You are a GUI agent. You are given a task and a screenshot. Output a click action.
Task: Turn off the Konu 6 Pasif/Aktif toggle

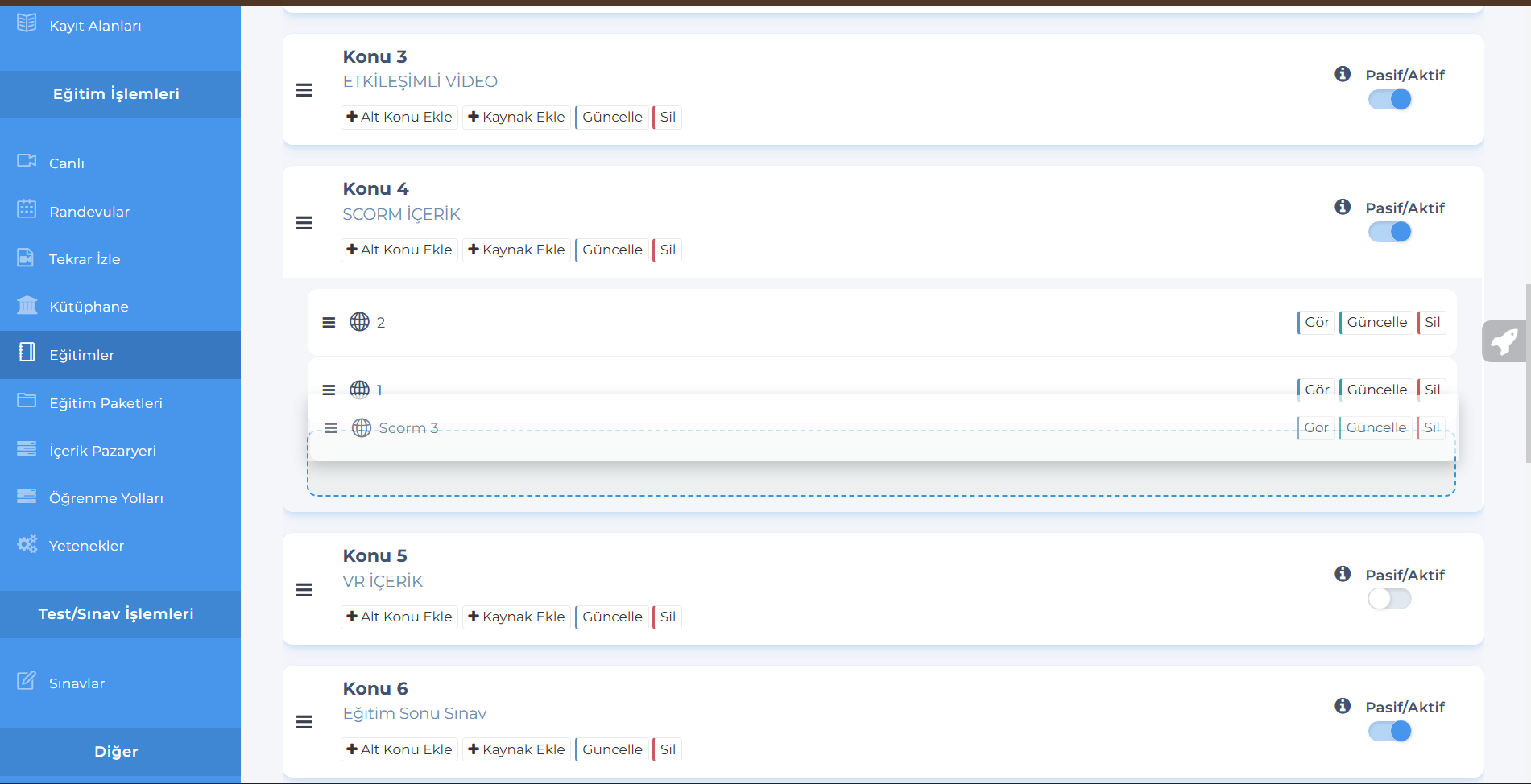(1389, 732)
